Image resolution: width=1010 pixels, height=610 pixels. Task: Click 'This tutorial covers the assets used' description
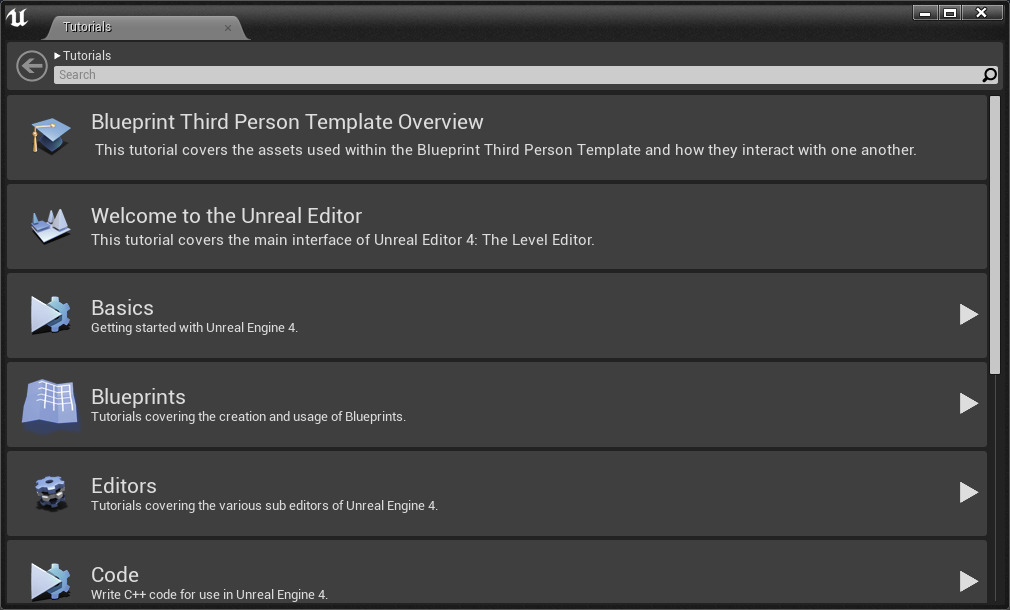pyautogui.click(x=506, y=149)
